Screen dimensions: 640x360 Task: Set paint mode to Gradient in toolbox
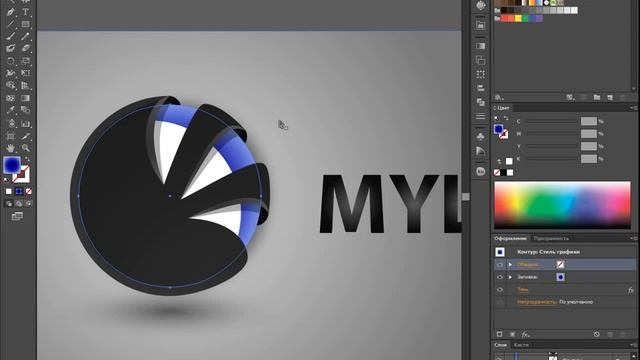[19, 191]
